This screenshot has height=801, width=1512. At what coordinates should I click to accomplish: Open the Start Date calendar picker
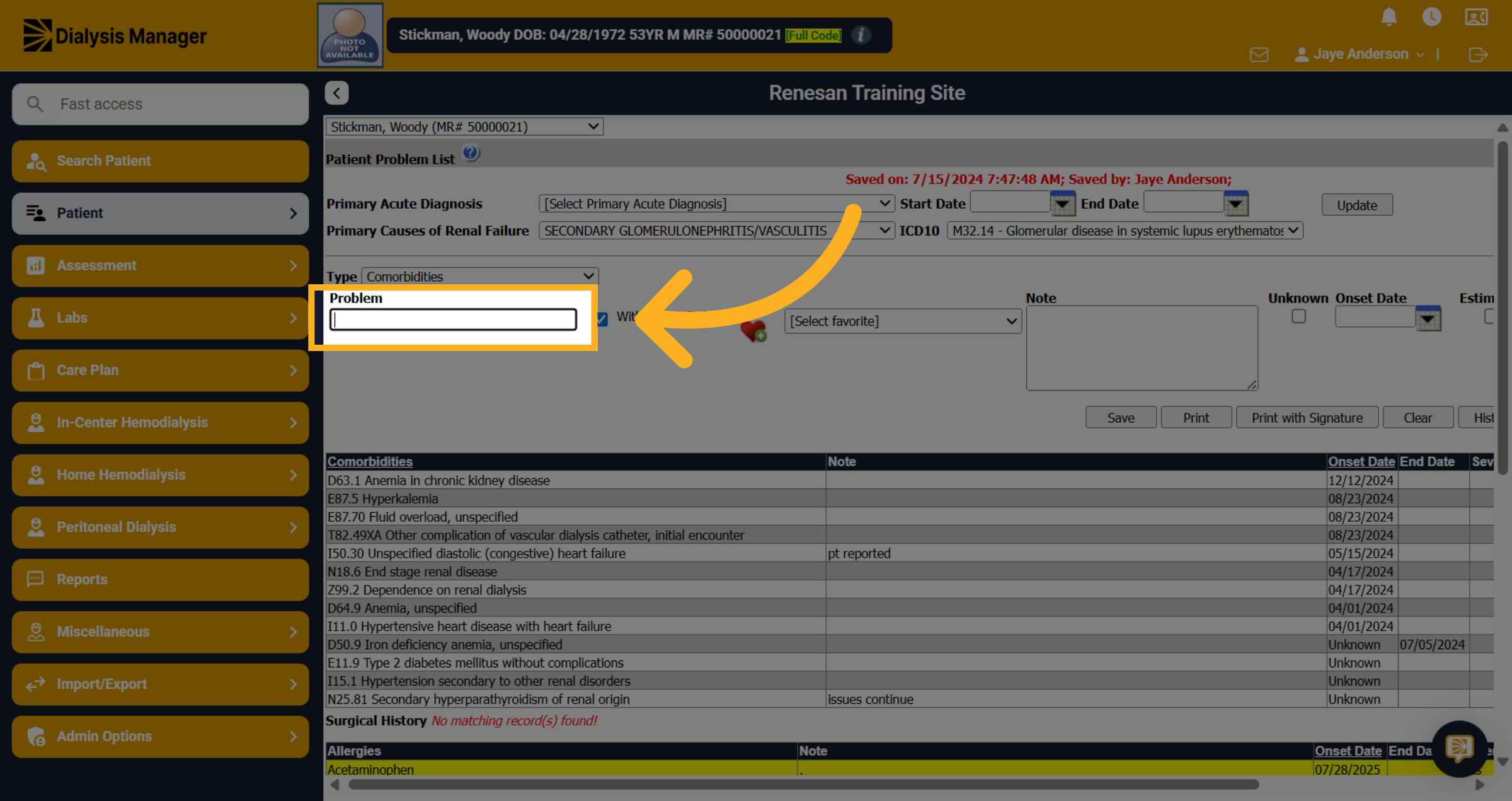point(1062,204)
